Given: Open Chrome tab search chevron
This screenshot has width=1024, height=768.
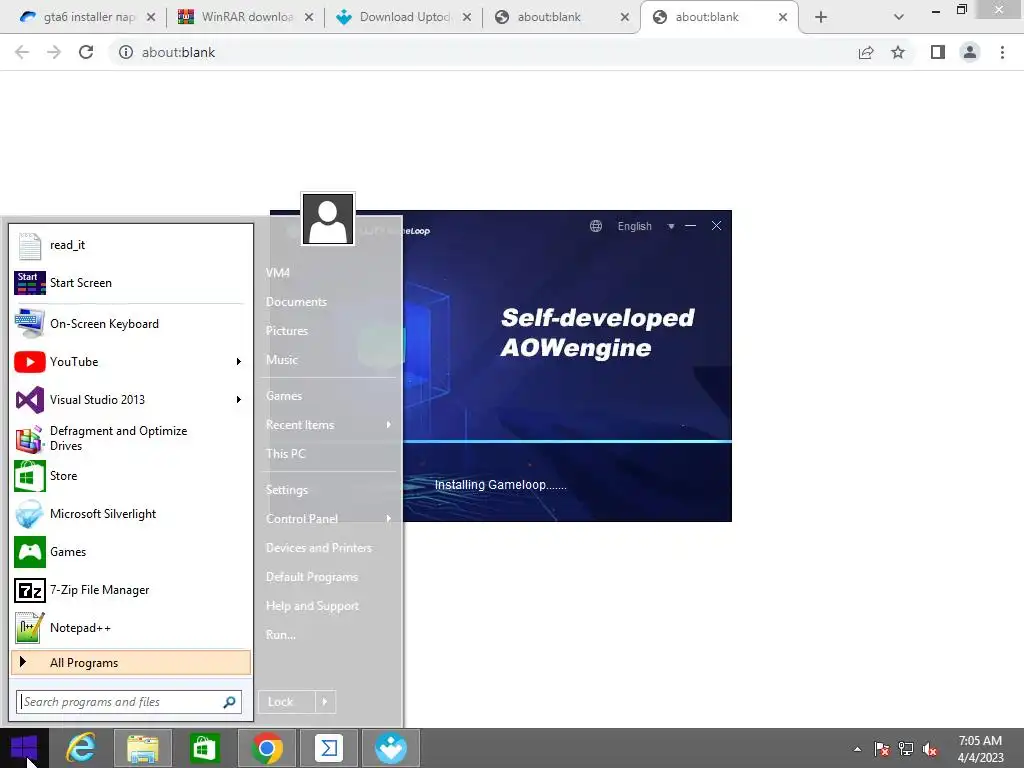Looking at the screenshot, I should [899, 17].
